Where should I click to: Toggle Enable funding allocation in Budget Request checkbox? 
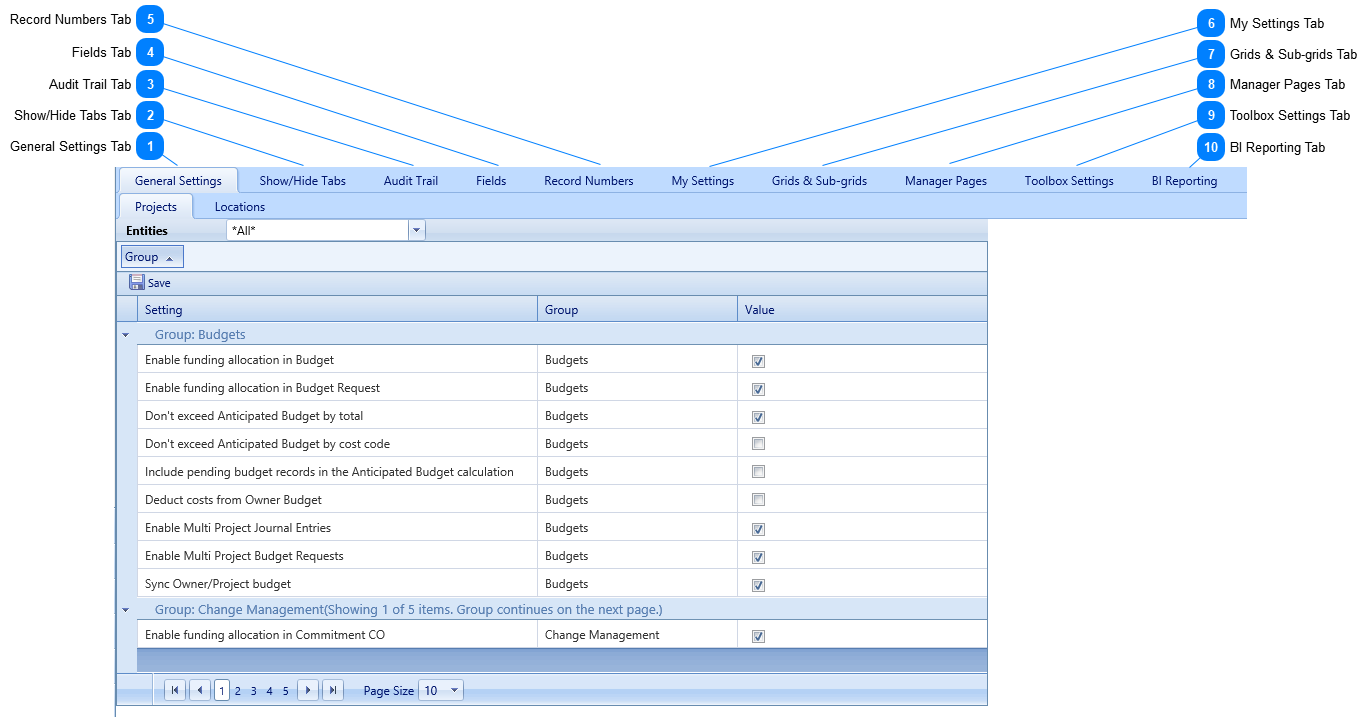[758, 389]
